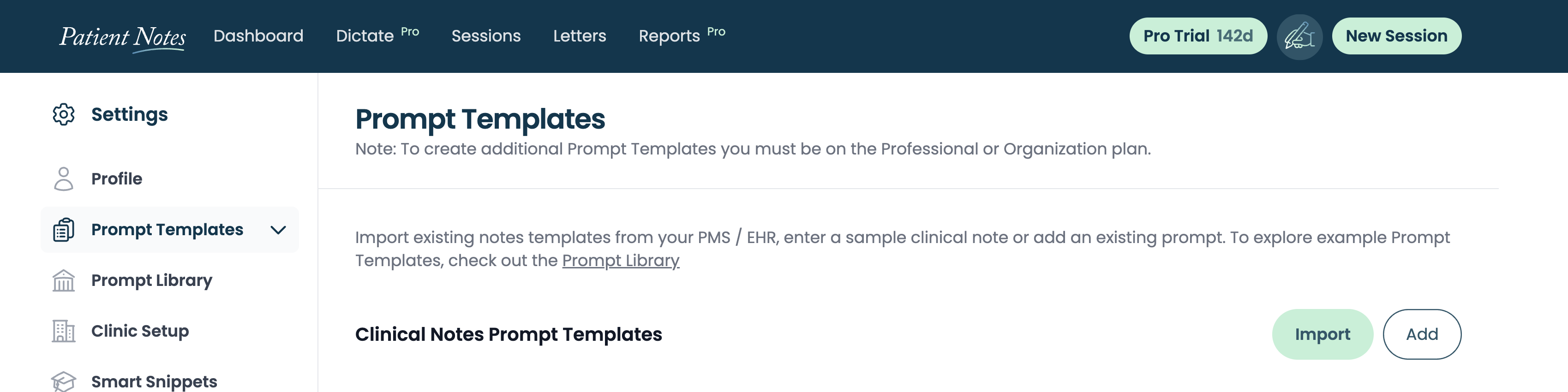
Task: Go to the Dictate Pro section
Action: coord(377,36)
